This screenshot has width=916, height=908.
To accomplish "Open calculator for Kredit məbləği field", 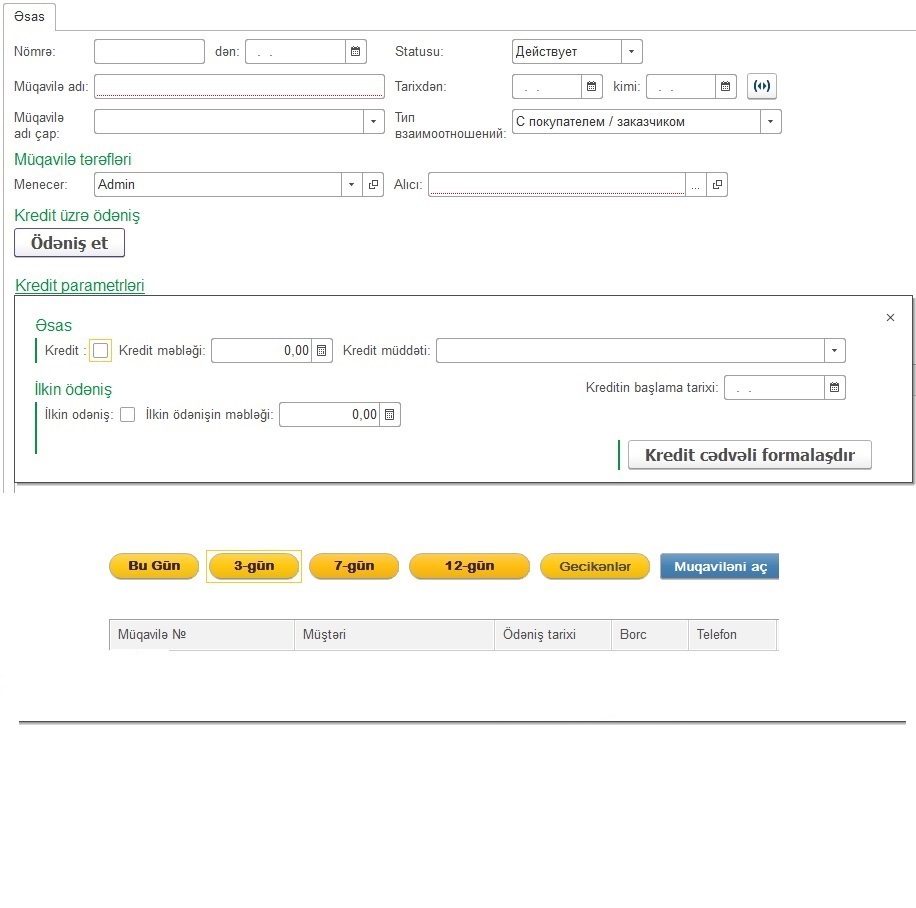I will [x=322, y=351].
